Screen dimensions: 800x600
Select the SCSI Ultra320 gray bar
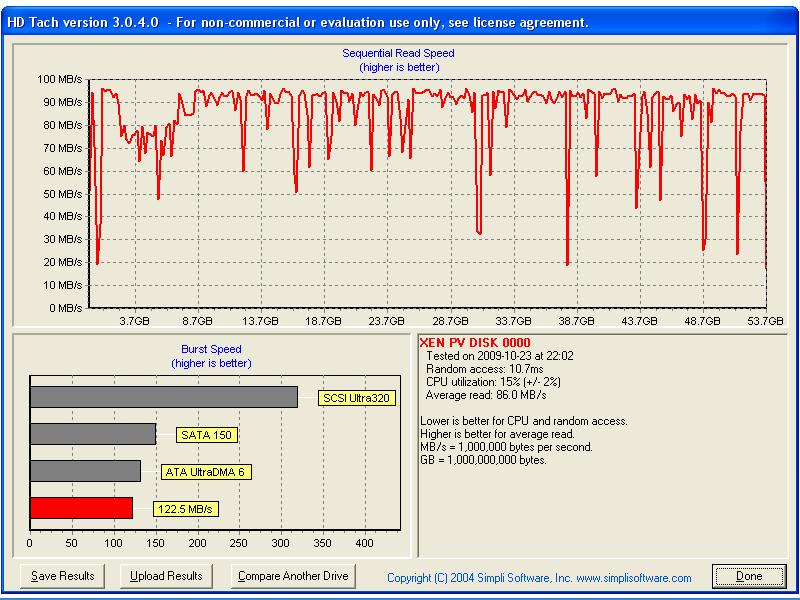163,397
